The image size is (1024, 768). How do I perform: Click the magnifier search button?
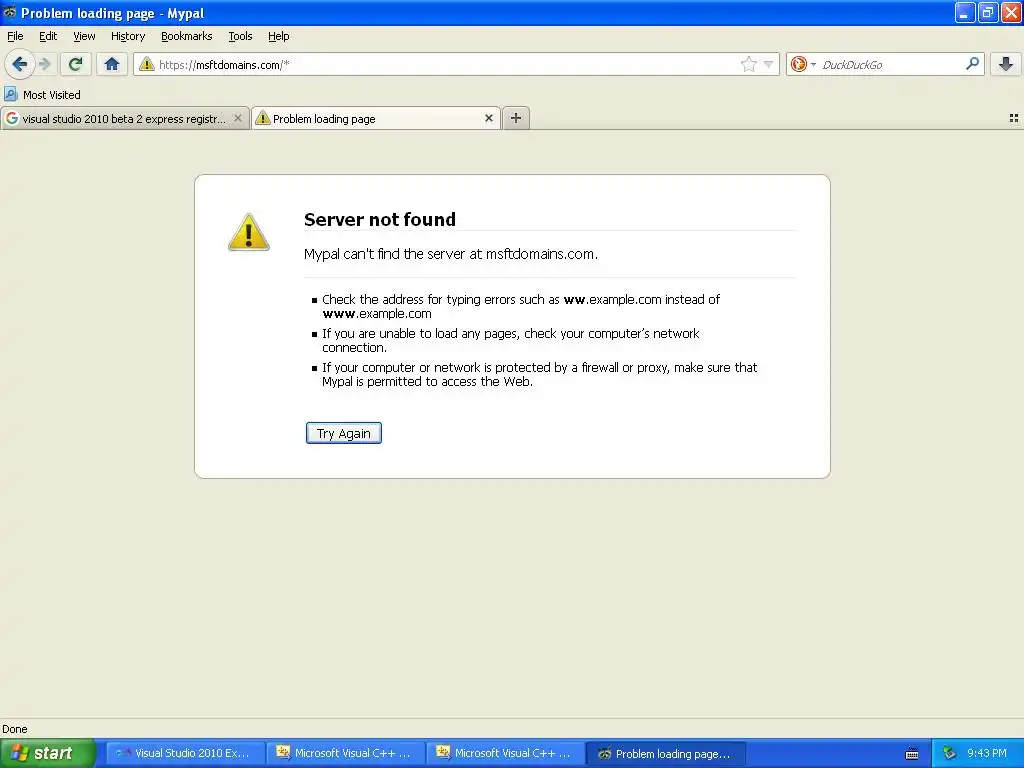pyautogui.click(x=972, y=64)
